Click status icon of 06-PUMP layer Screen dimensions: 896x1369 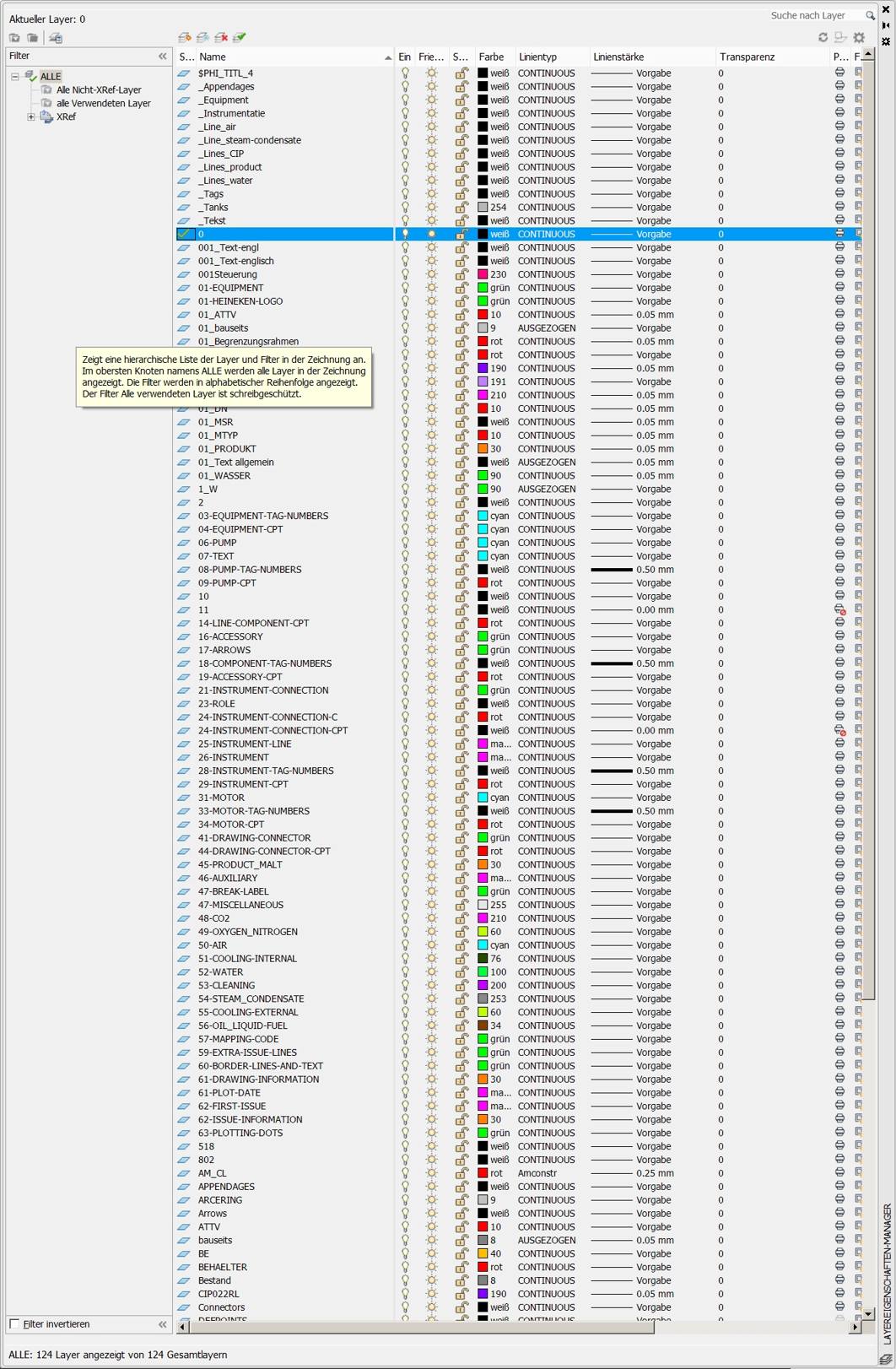(x=184, y=543)
